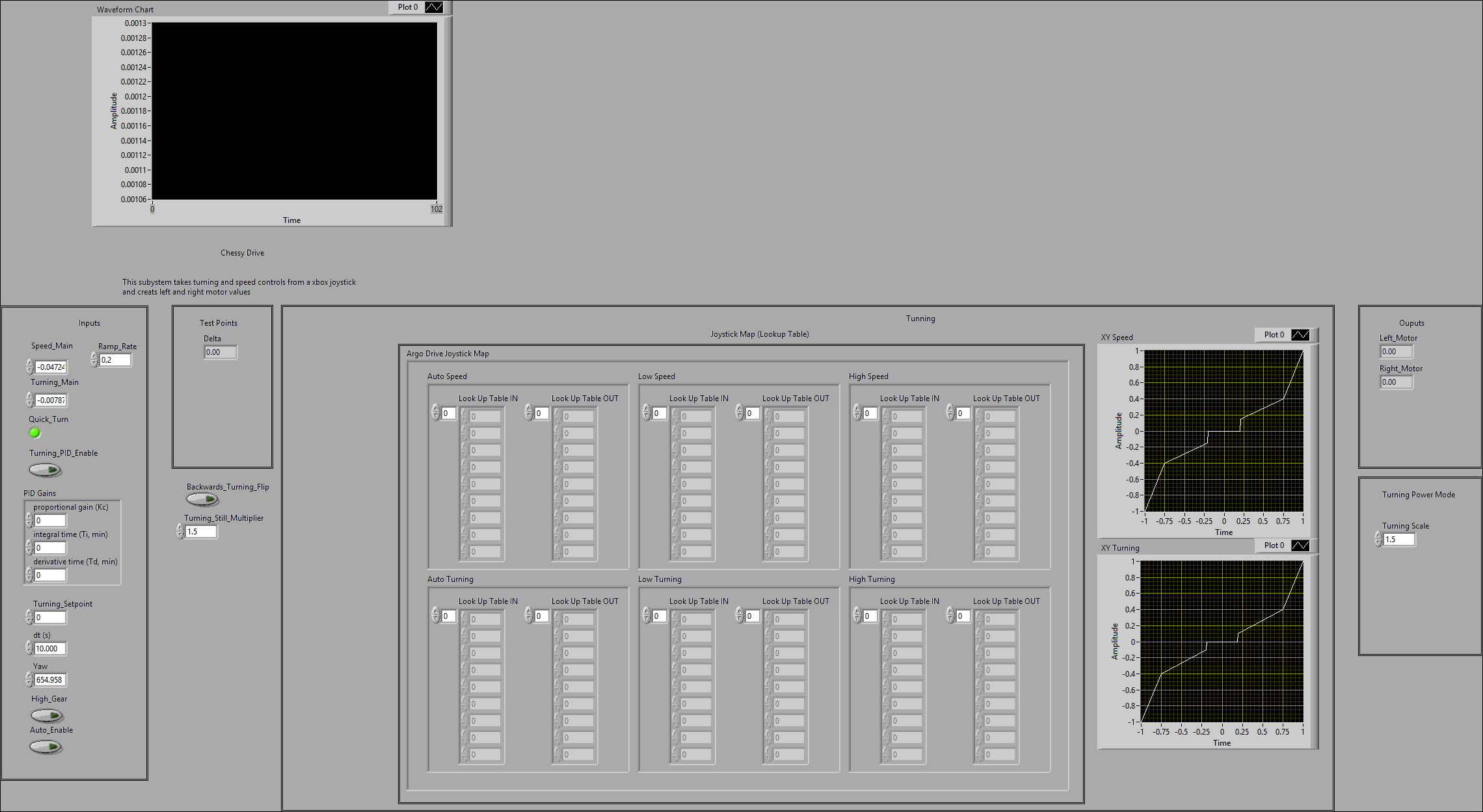Select the dt (s) input field
The image size is (1483, 812).
tap(49, 648)
